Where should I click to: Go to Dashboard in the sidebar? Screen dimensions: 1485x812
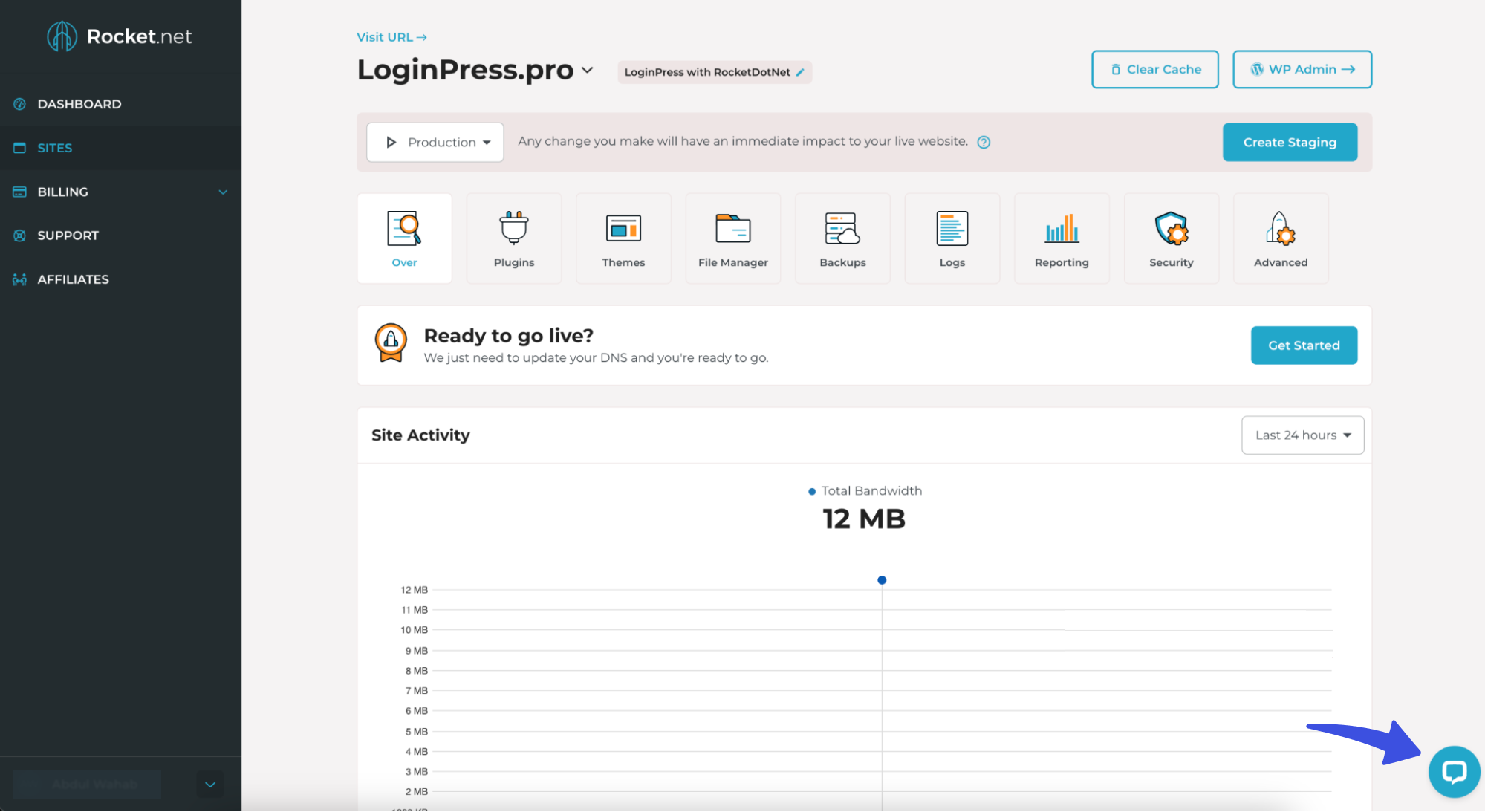point(120,104)
